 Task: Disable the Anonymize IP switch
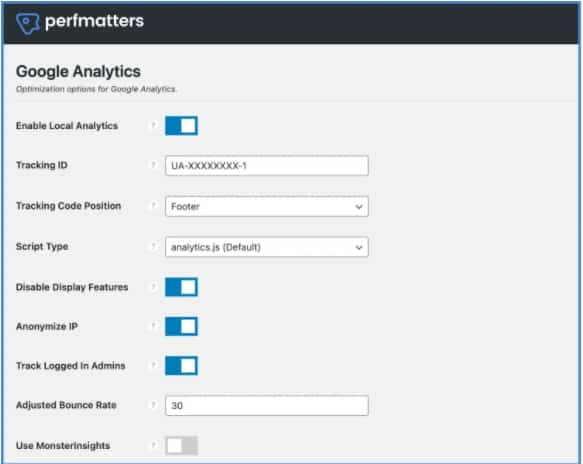point(181,326)
